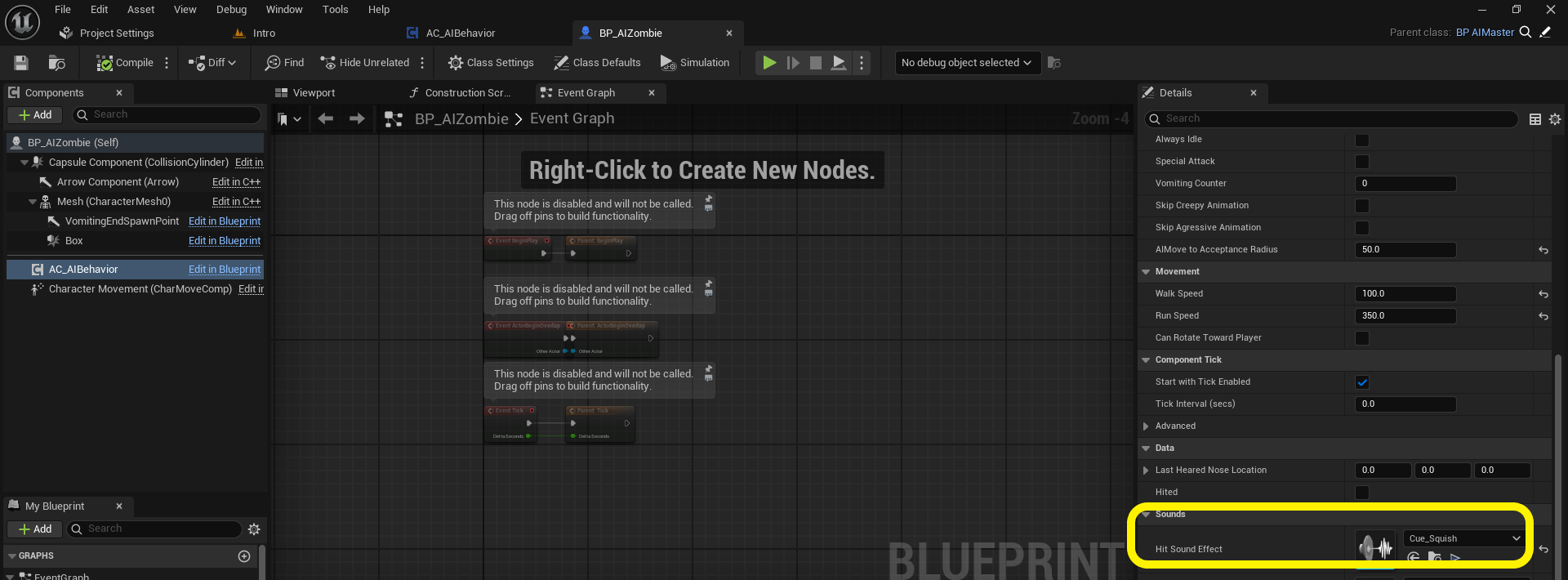
Task: Click navigate back arrow in graph
Action: coord(326,119)
